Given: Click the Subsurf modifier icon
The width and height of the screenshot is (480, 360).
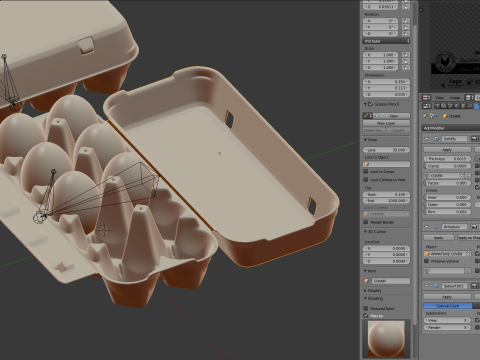Looking at the screenshot, I should pos(436,286).
